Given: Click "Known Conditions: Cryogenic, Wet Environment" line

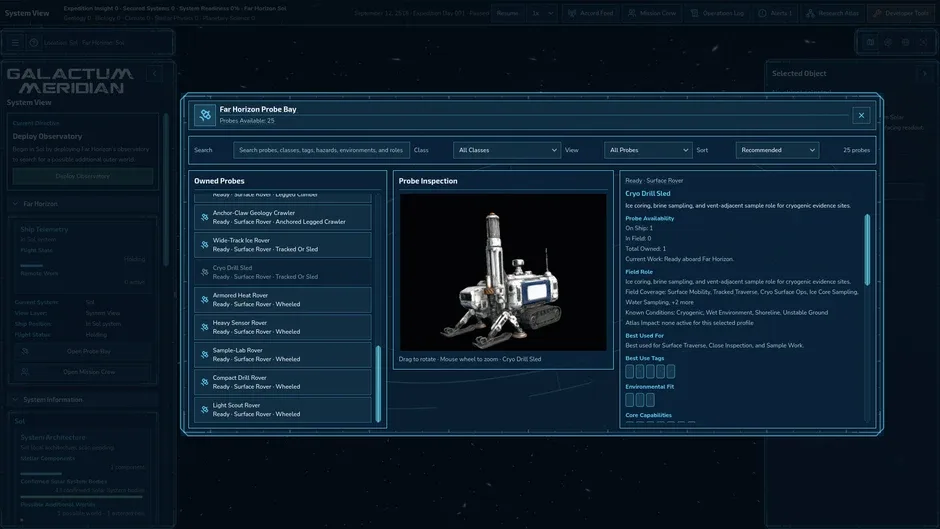Looking at the screenshot, I should (x=727, y=312).
